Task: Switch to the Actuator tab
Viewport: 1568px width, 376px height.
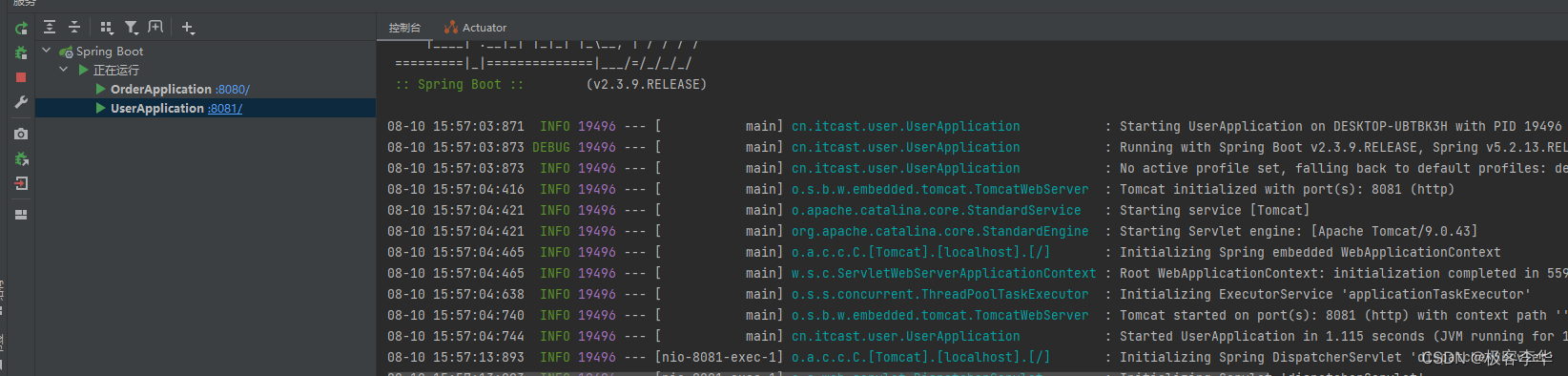Action: pyautogui.click(x=475, y=28)
